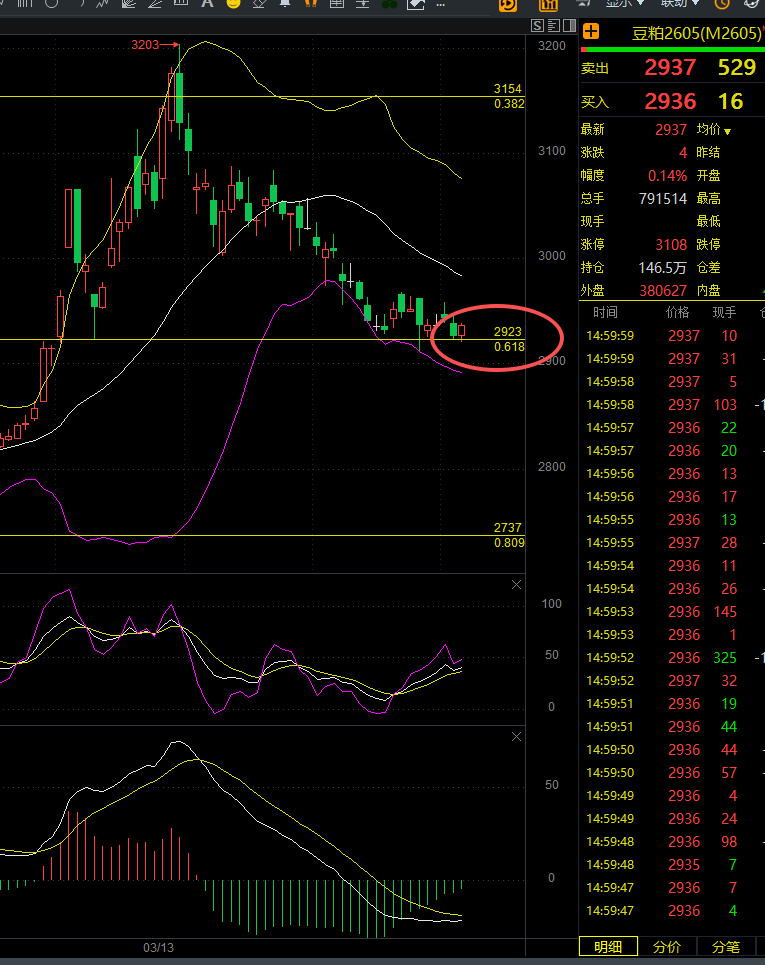
Task: Select the 14:59:55 trade with volume 28
Action: click(x=672, y=543)
